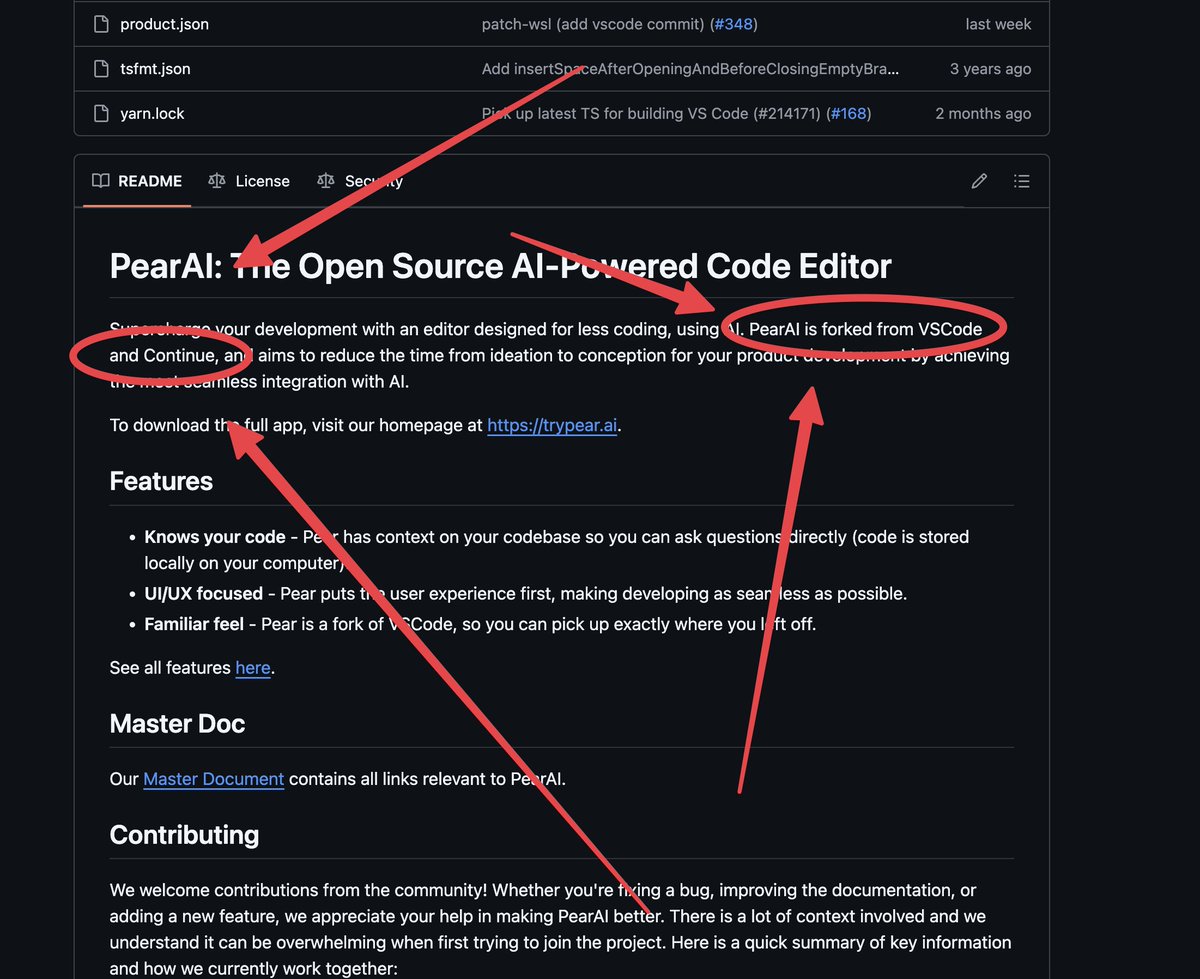Open the 'latest TS for building VS Code' commit
This screenshot has width=1200, height=979.
tap(652, 114)
